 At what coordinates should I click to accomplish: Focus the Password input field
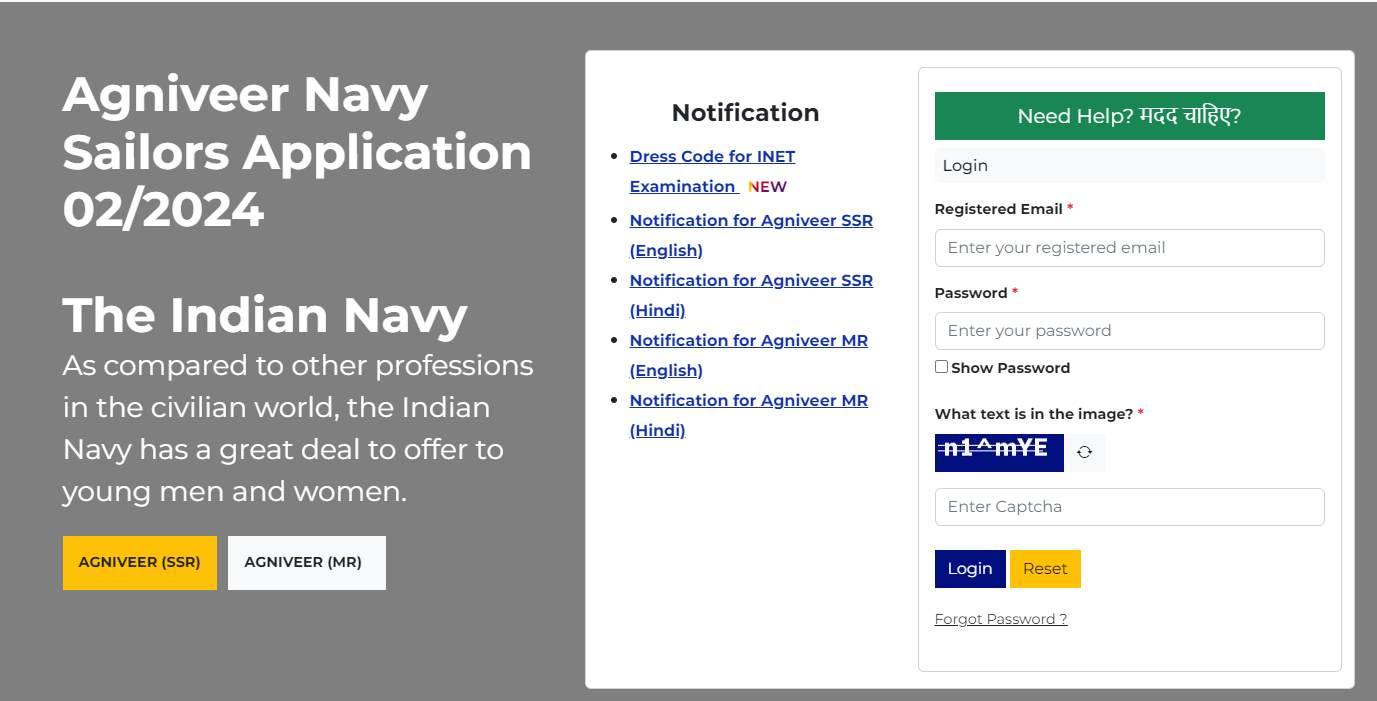pyautogui.click(x=1129, y=331)
